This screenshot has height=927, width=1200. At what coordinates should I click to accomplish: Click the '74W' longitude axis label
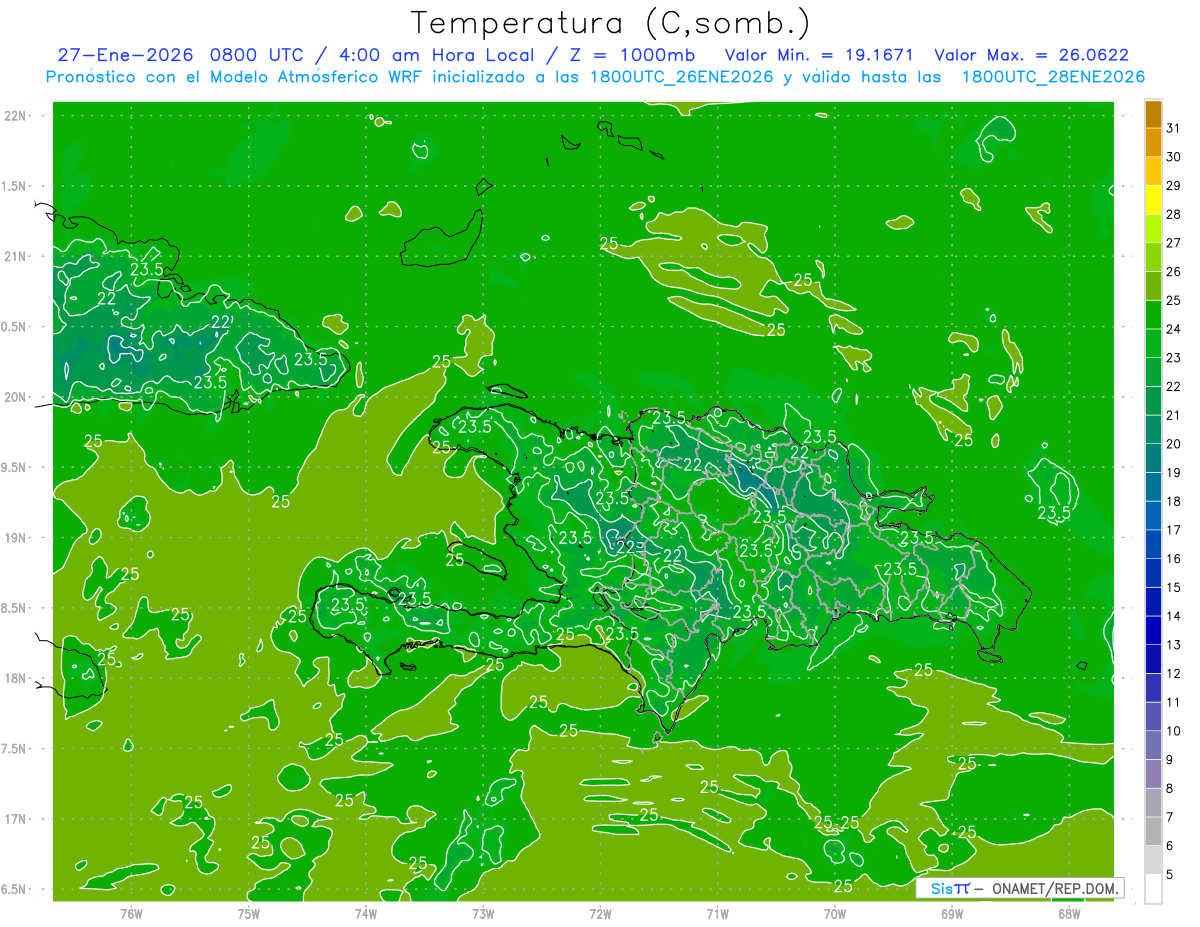click(366, 913)
